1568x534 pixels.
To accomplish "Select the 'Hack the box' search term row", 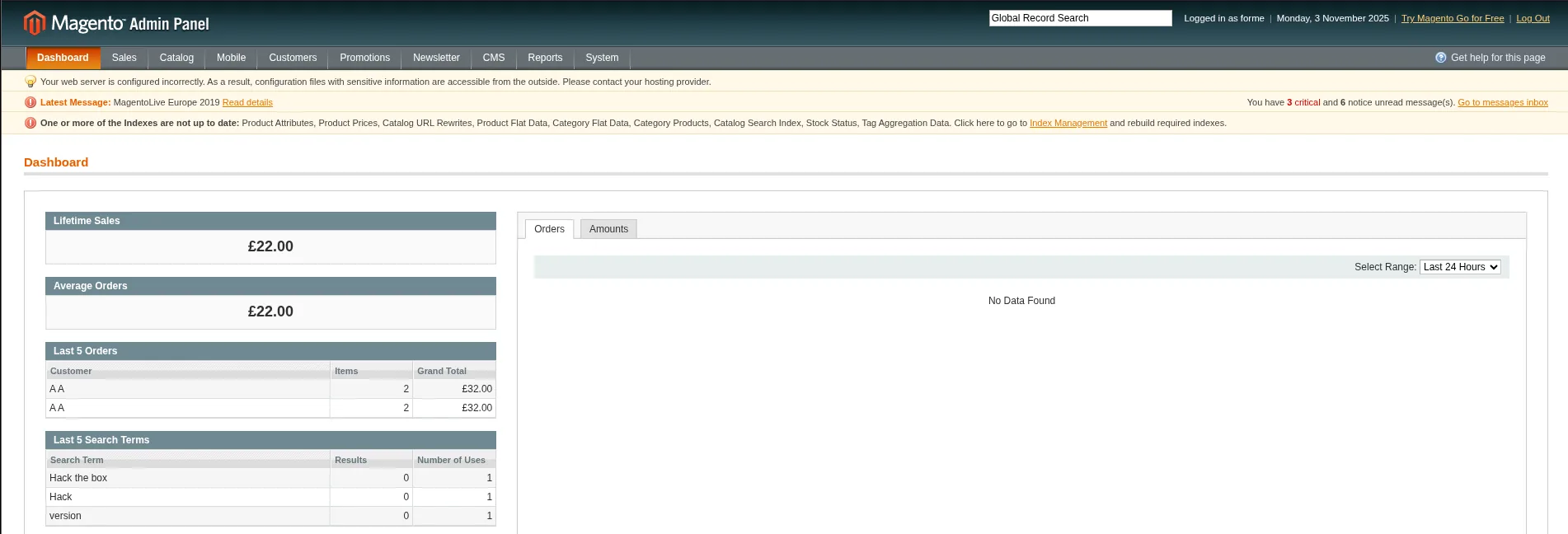I will point(270,478).
